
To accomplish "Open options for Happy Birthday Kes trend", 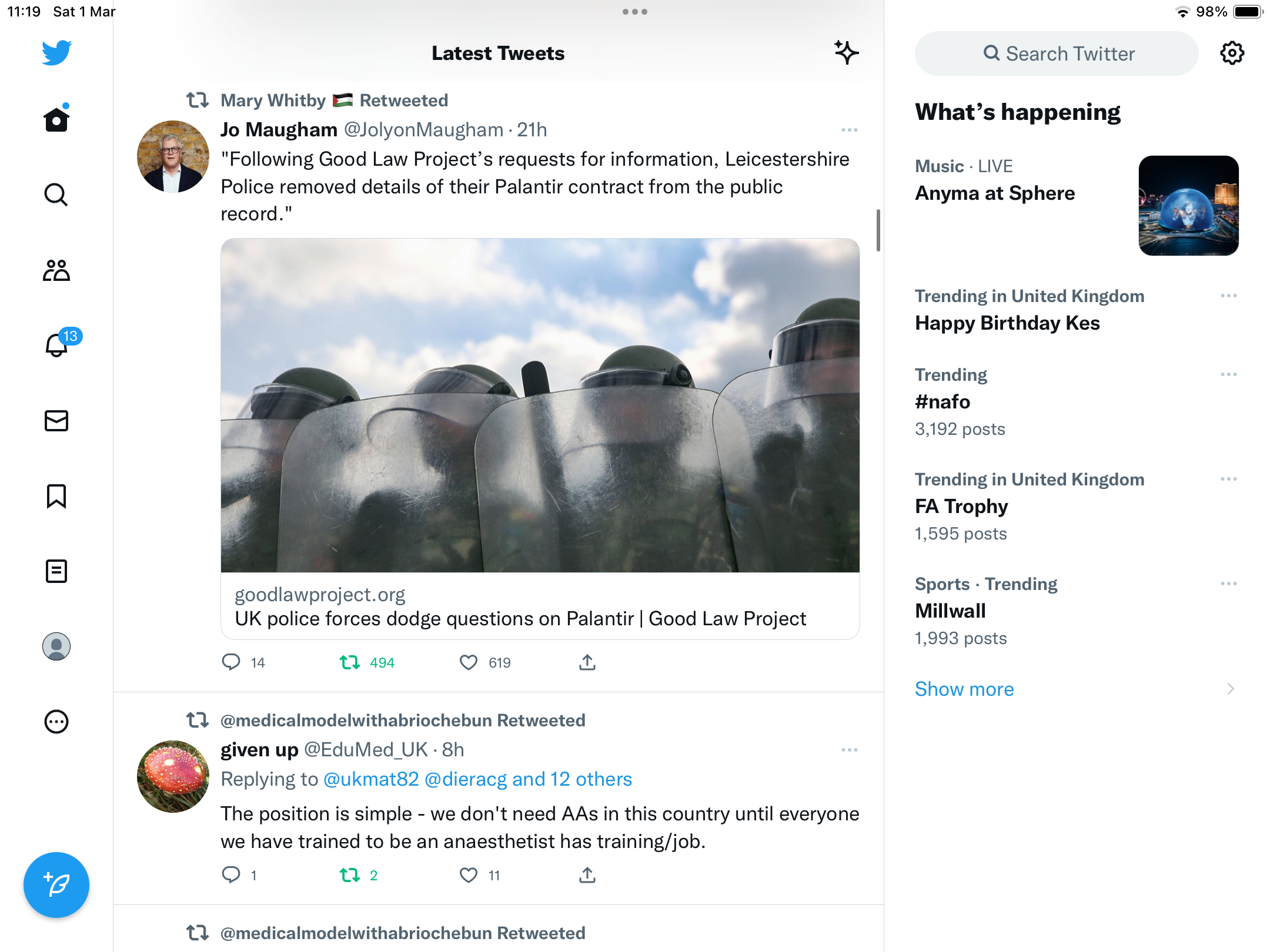I will tap(1229, 296).
